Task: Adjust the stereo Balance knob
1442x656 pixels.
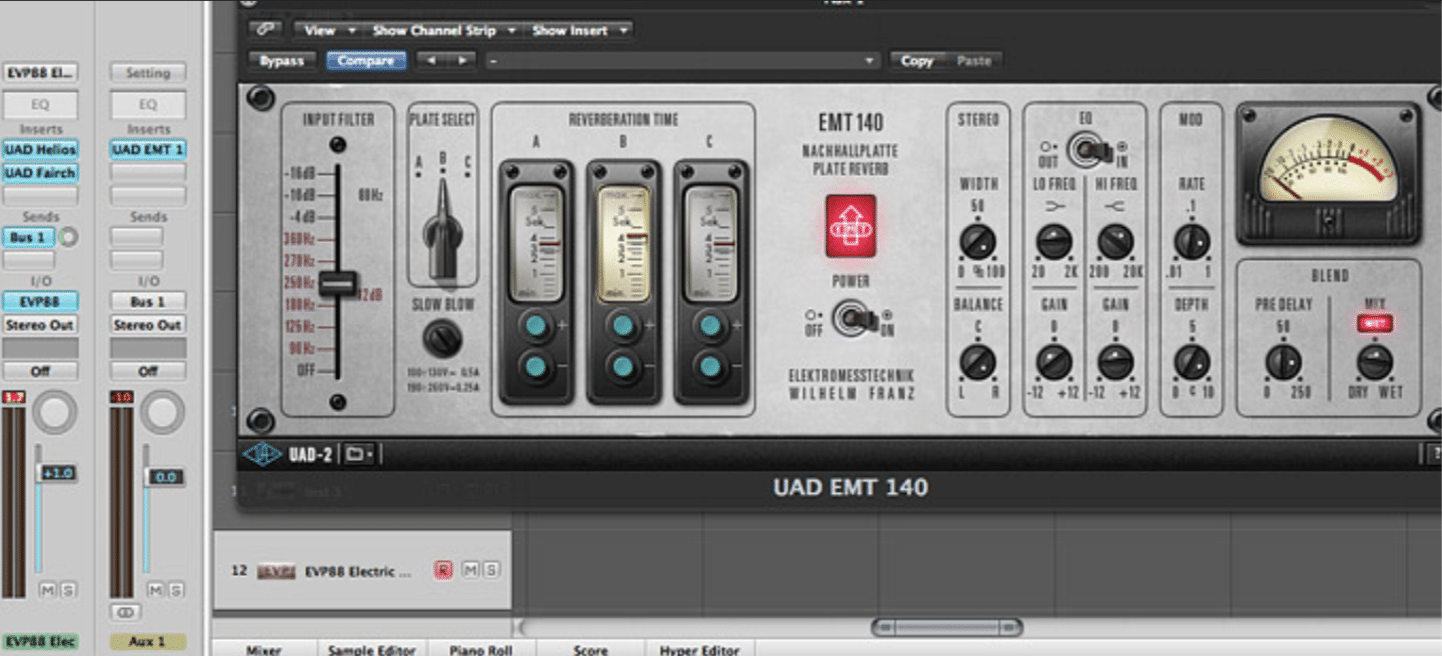Action: coord(977,362)
